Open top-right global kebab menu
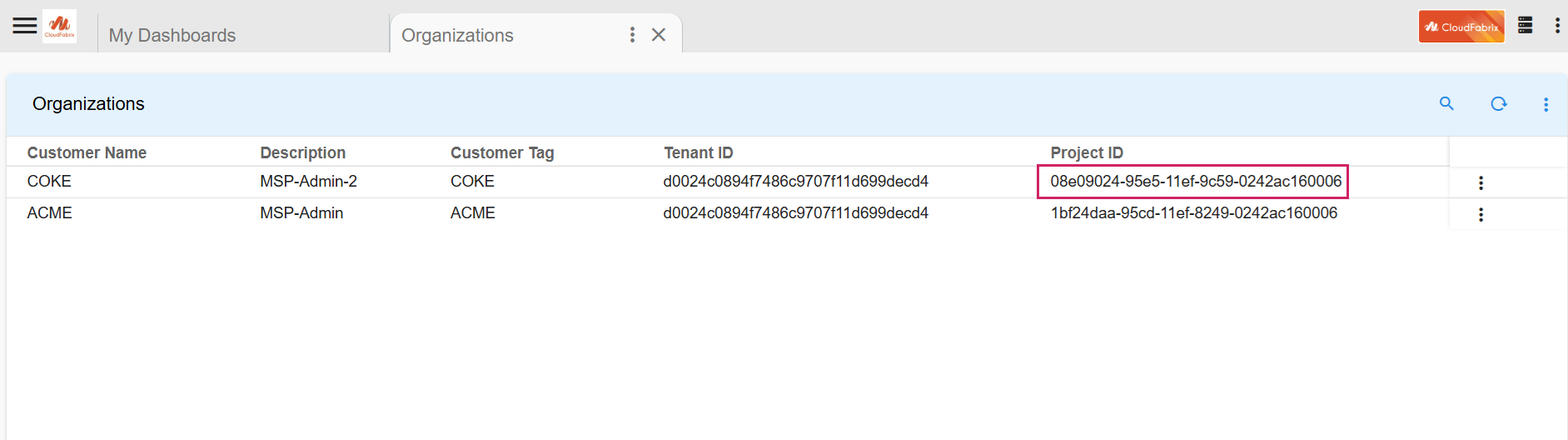Screen dimensions: 1568x440 pos(1556,26)
